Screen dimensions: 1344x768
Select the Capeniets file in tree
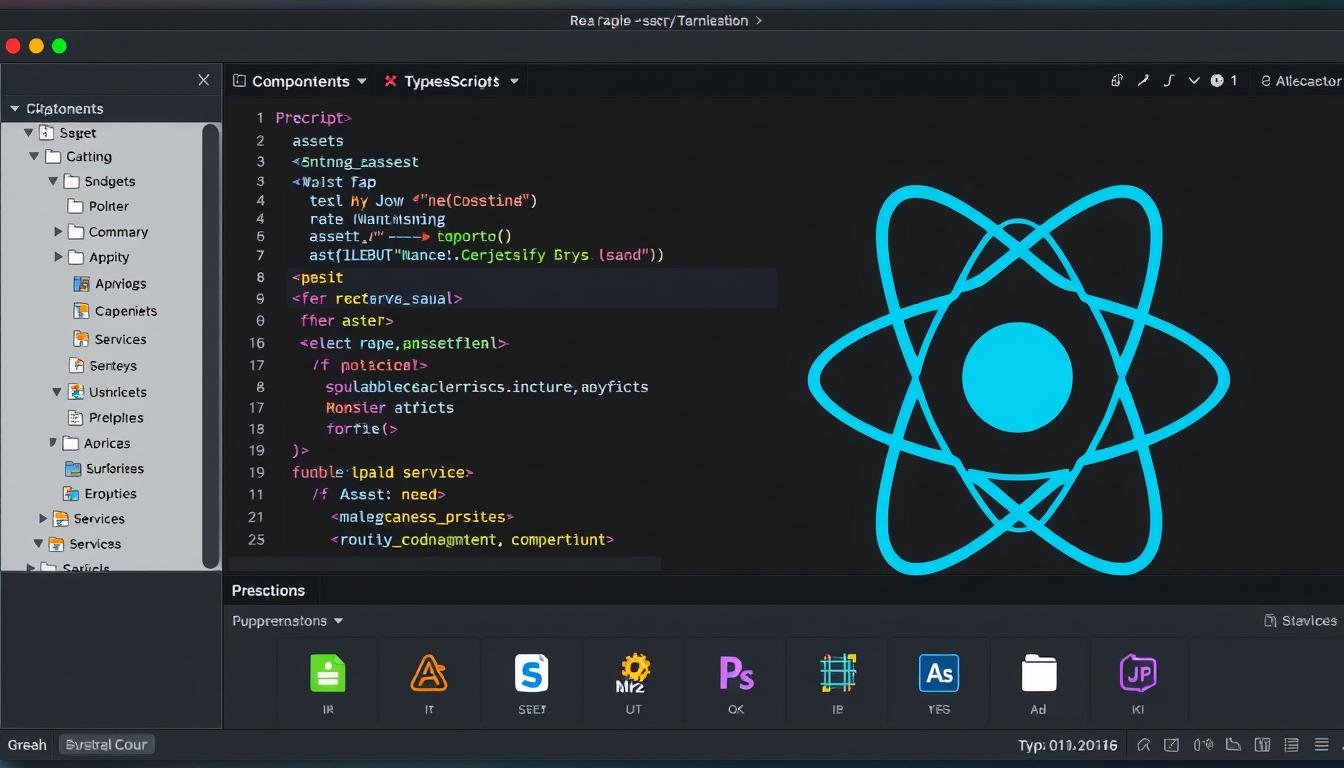click(x=115, y=311)
